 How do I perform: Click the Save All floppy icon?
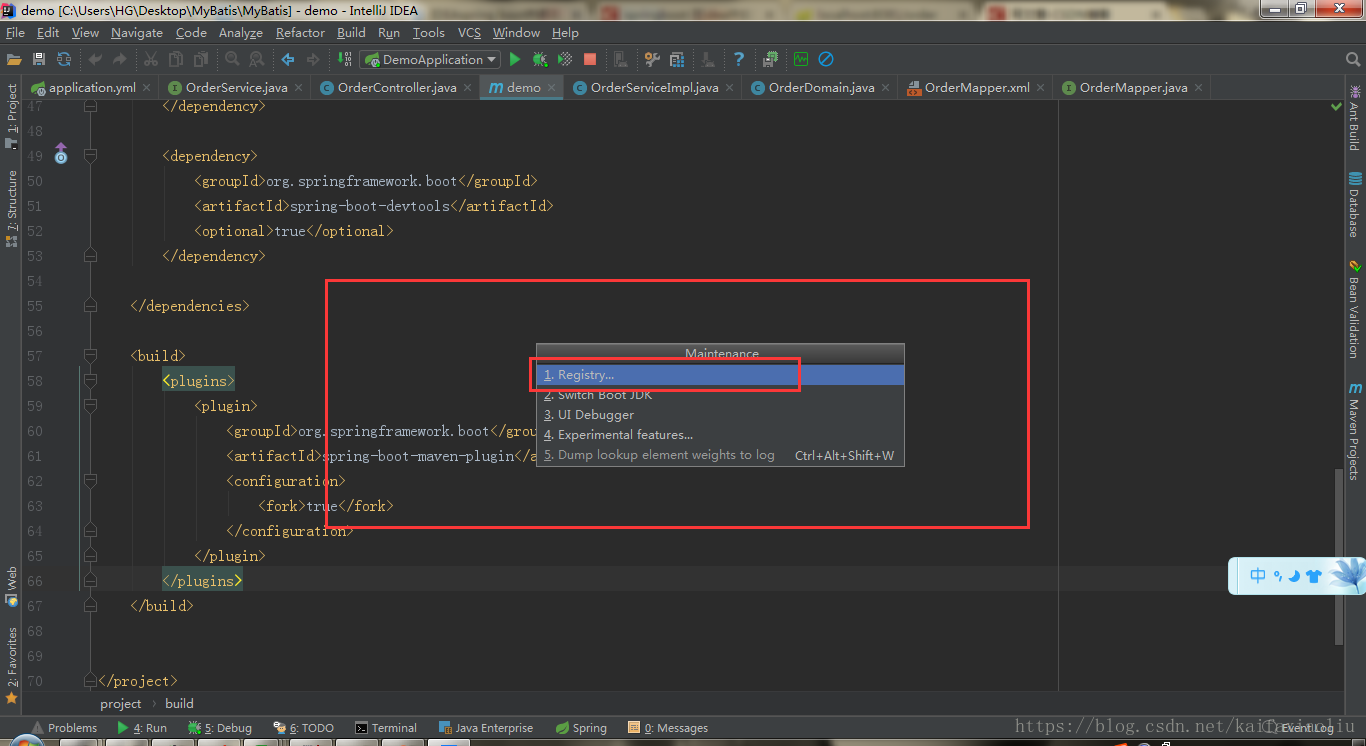[39, 59]
